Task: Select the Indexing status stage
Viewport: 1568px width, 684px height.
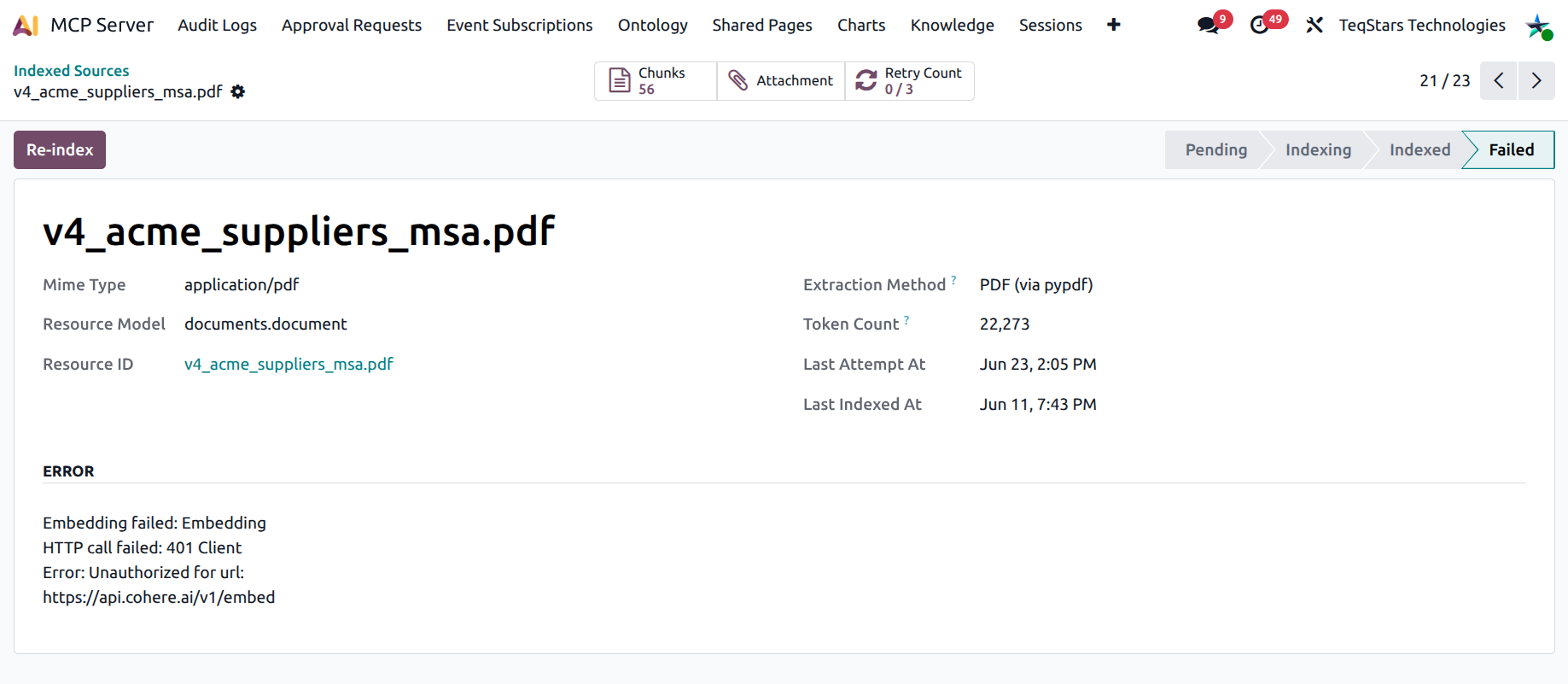Action: pyautogui.click(x=1318, y=149)
